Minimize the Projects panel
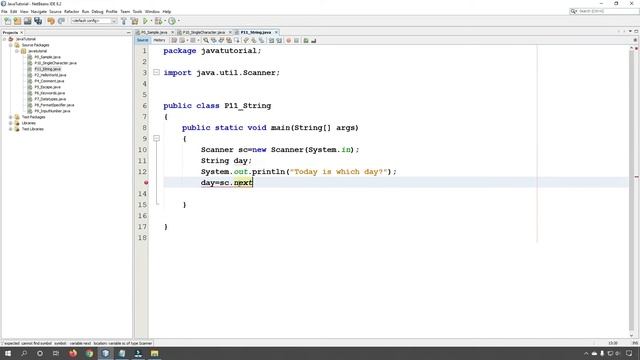640x360 pixels. (129, 33)
